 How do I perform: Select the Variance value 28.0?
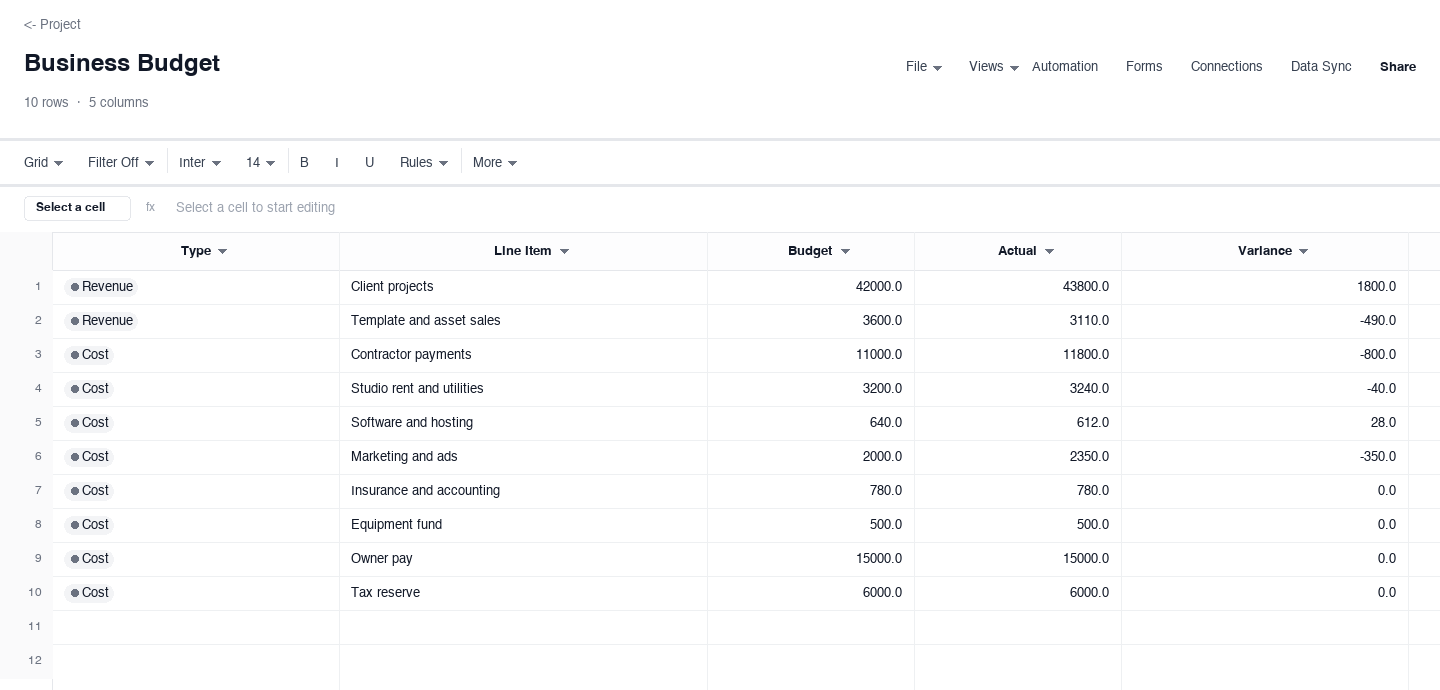coord(1265,423)
